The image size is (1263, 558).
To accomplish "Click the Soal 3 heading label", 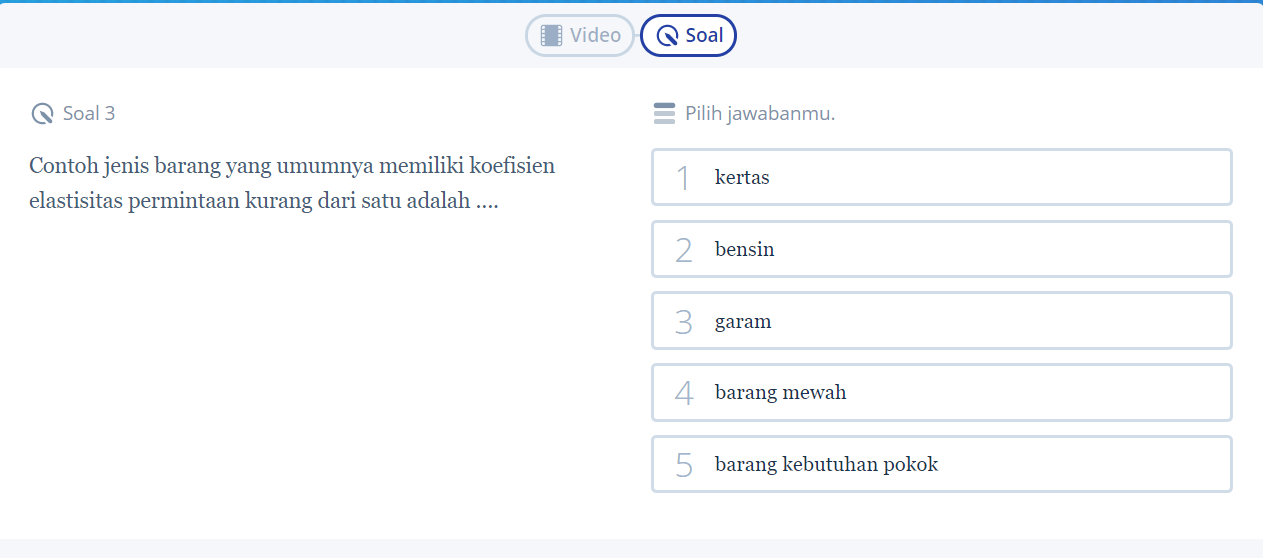I will pyautogui.click(x=89, y=114).
